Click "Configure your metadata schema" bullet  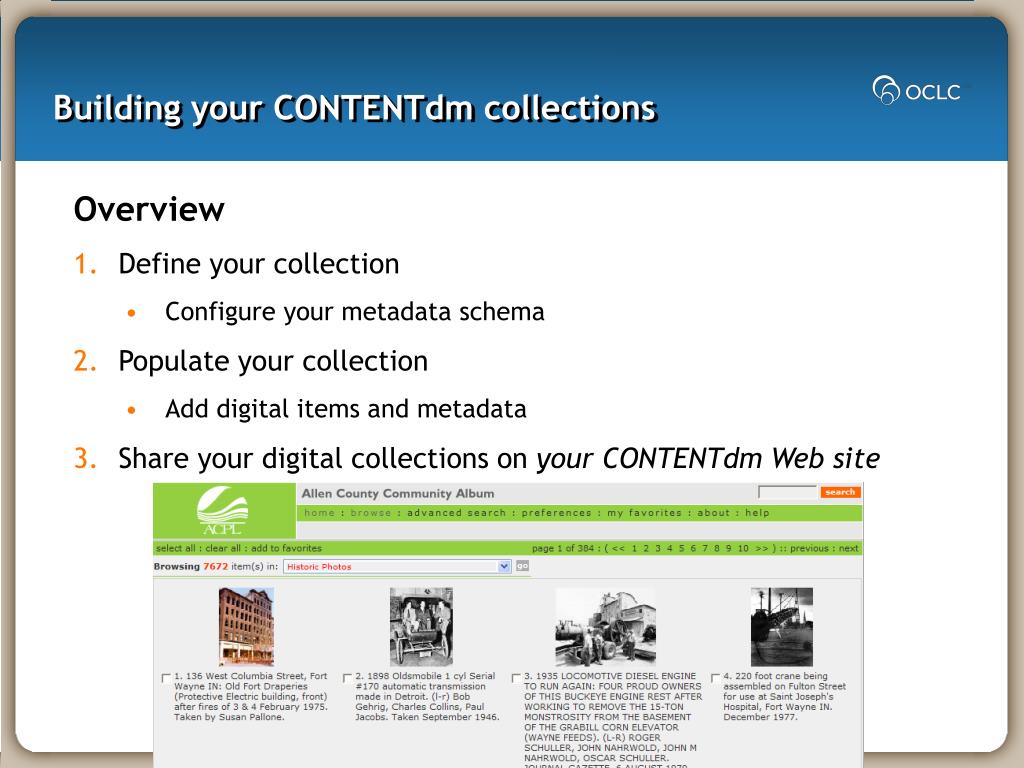point(355,312)
